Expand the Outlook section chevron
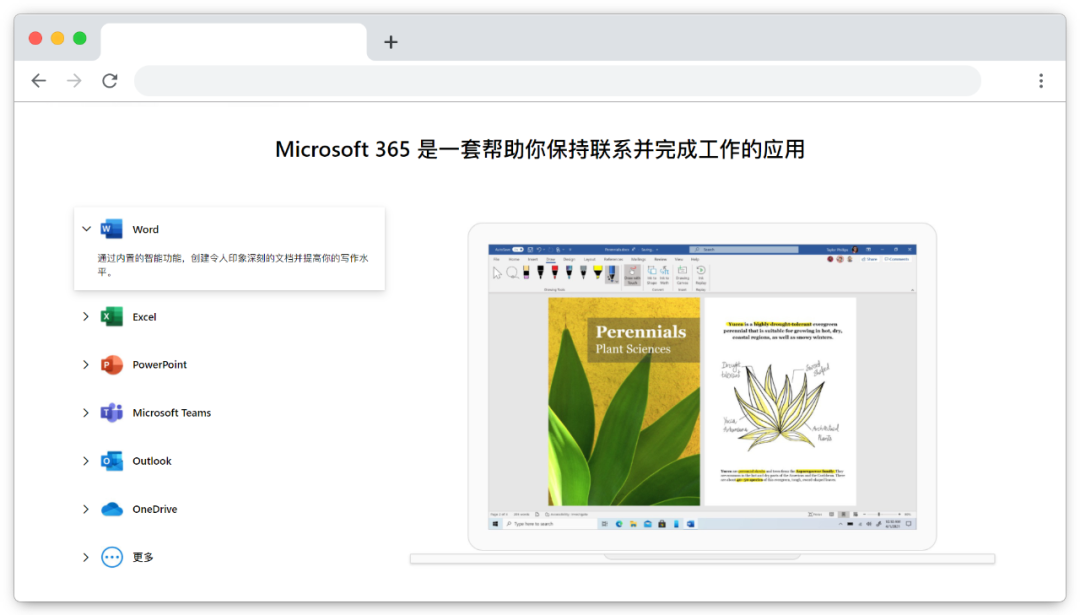This screenshot has width=1080, height=615. pyautogui.click(x=86, y=461)
